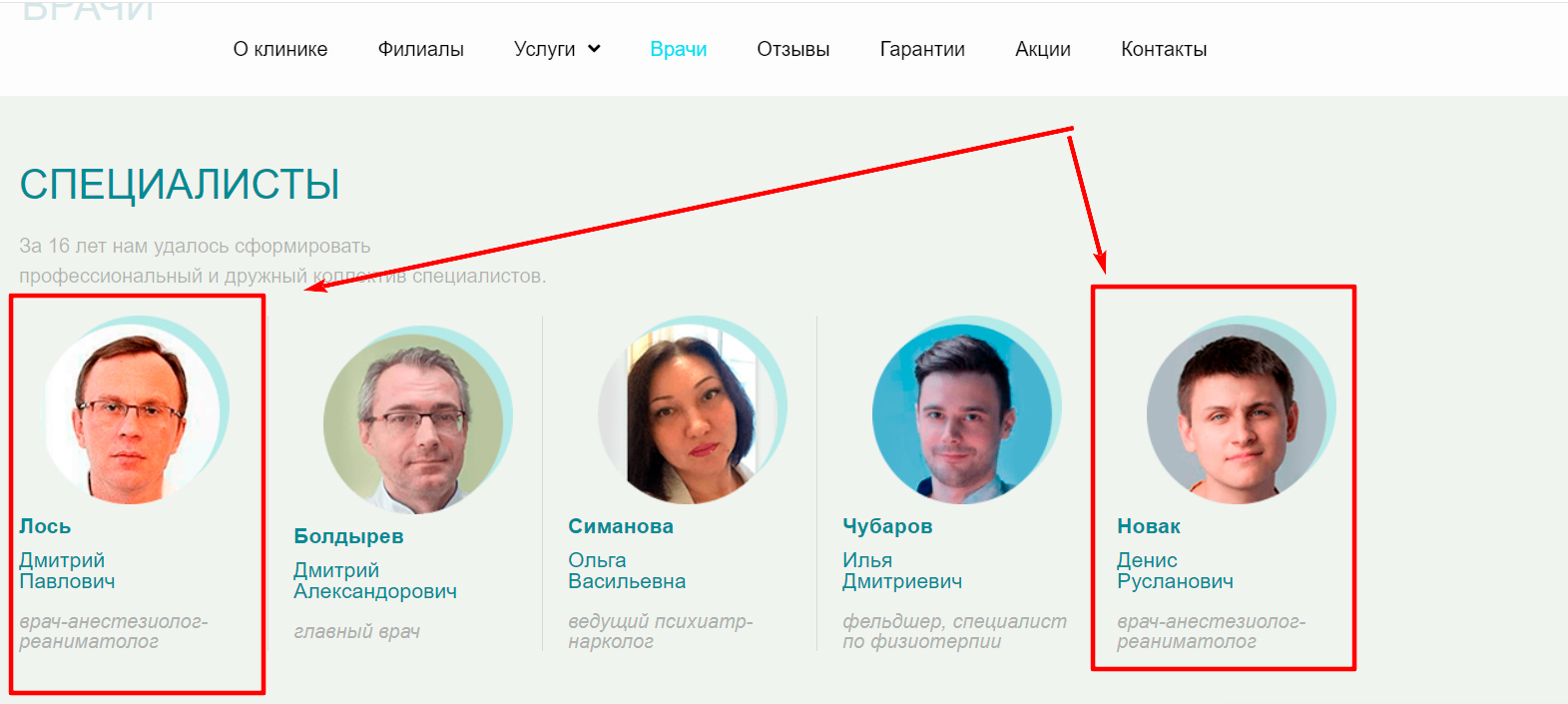Open the 'Услуги' menu item
1568x704 pixels.
(x=545, y=49)
